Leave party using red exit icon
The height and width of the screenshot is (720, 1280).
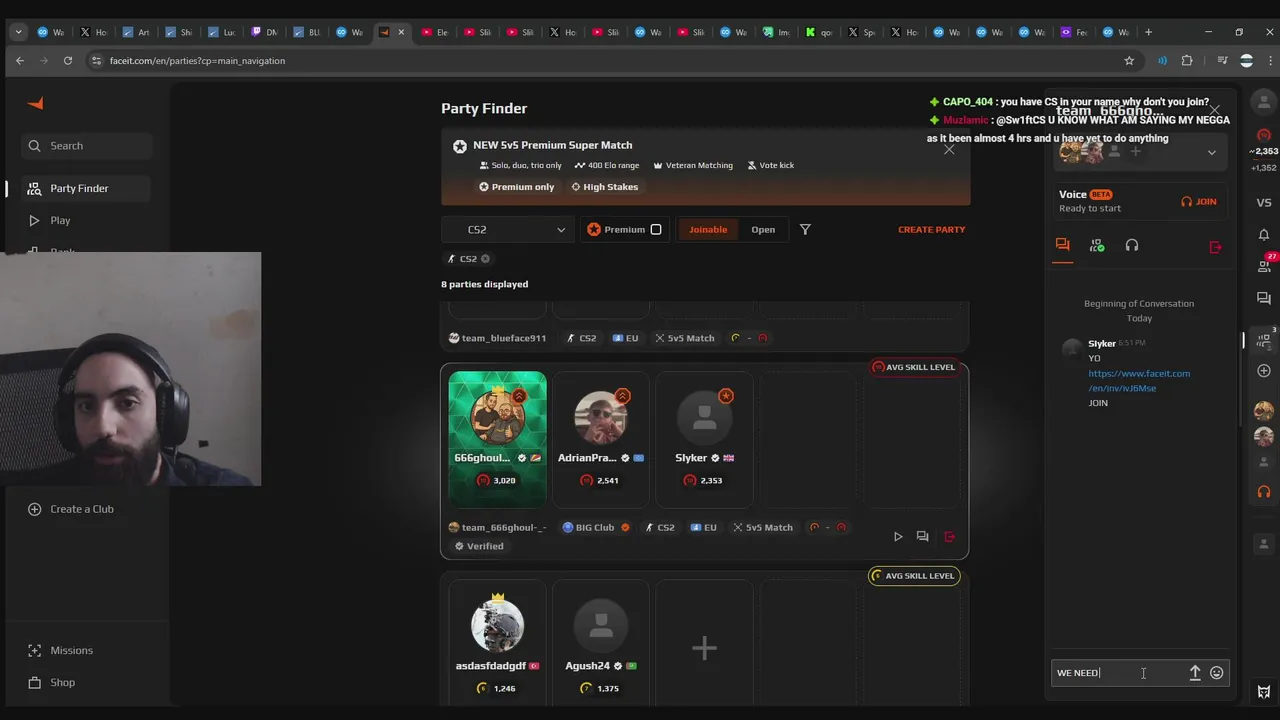pyautogui.click(x=1215, y=247)
